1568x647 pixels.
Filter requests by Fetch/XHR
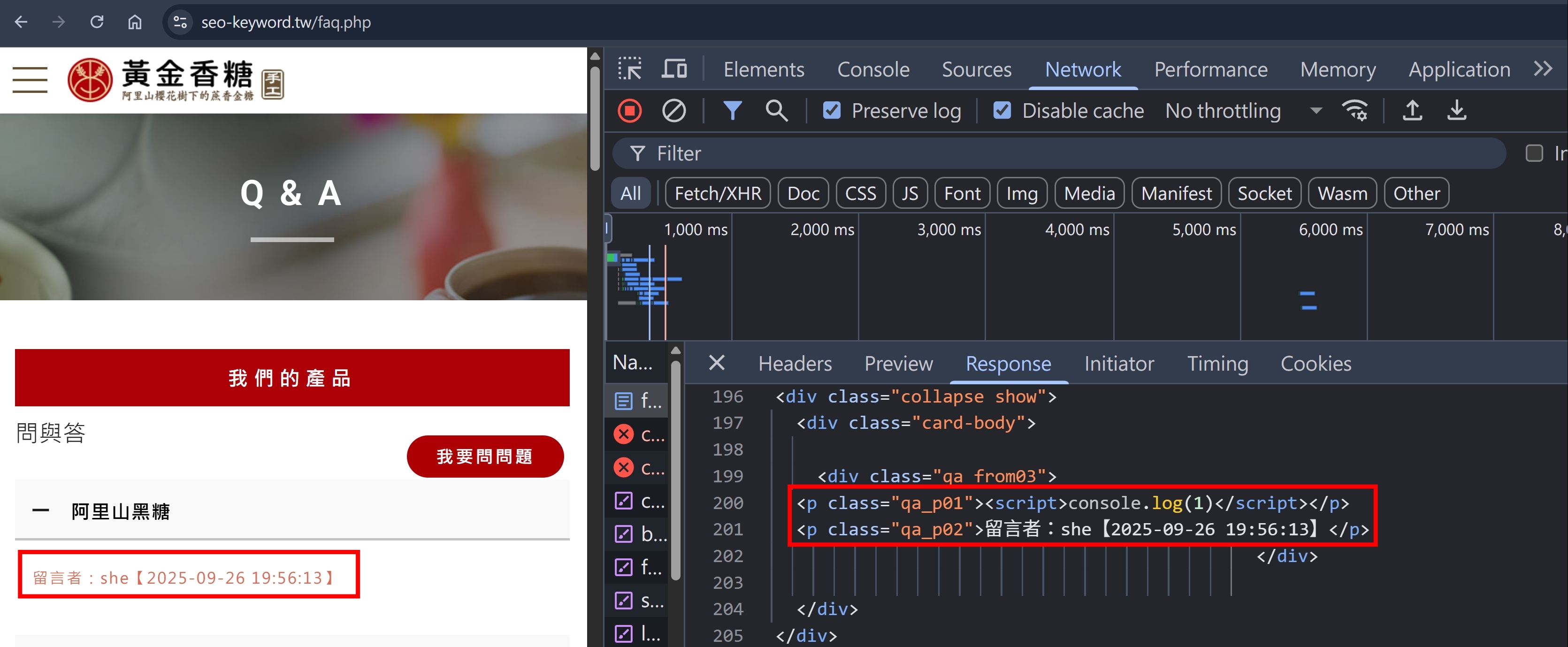(718, 193)
